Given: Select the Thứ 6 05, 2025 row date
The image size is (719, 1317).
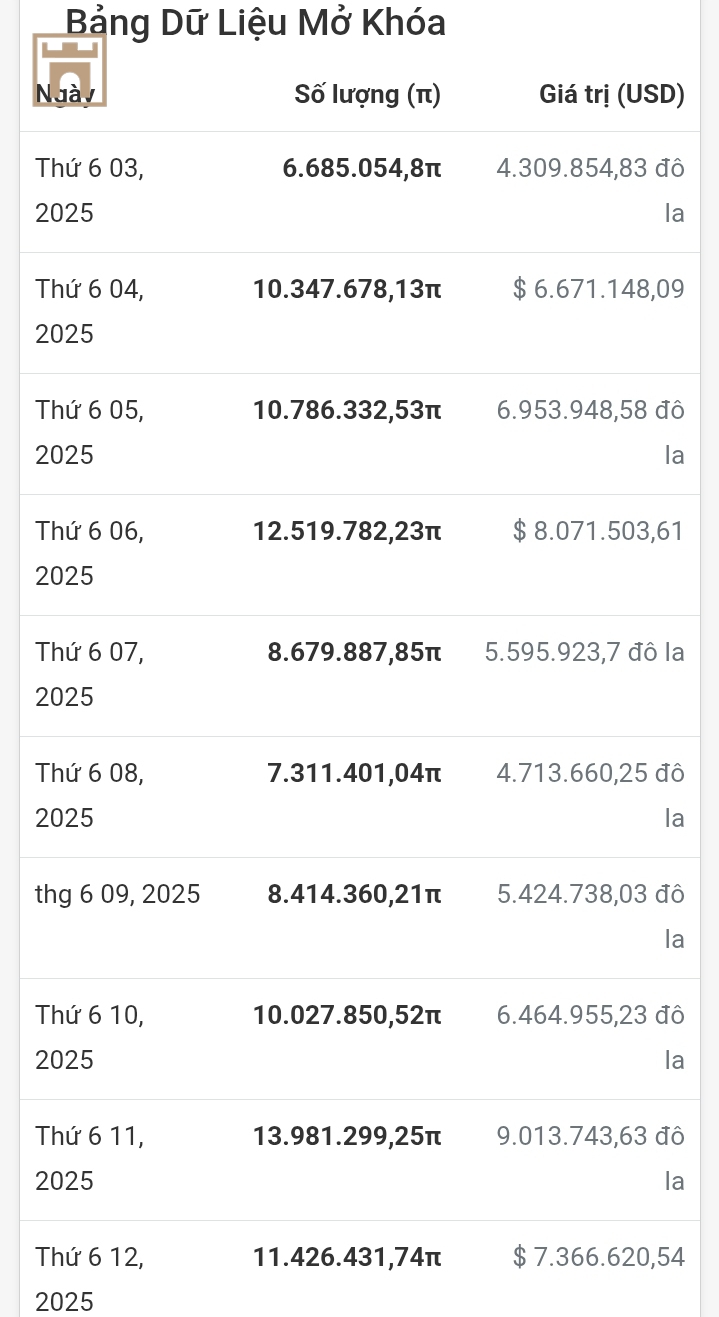Looking at the screenshot, I should click(90, 432).
